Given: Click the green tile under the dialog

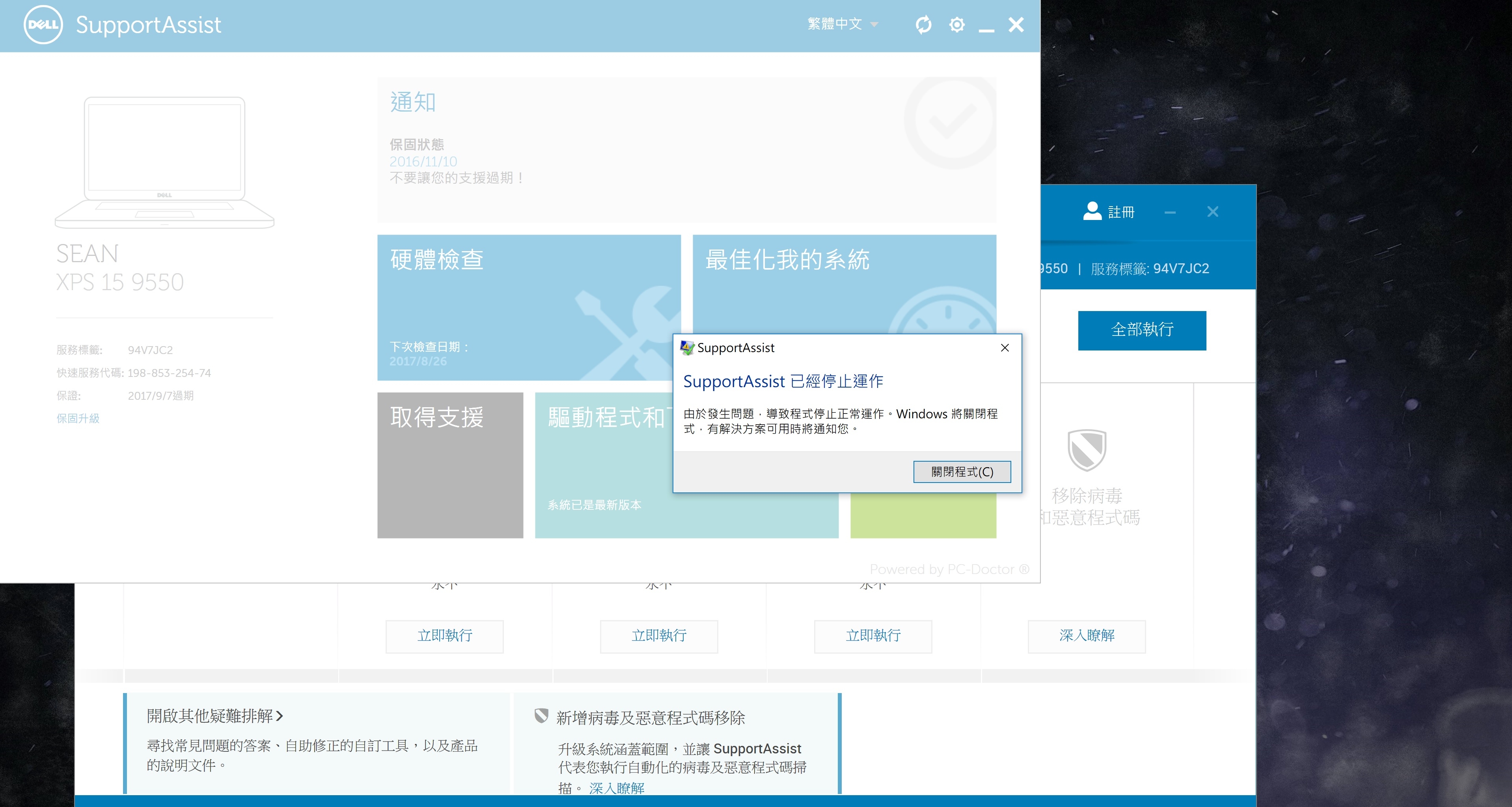Looking at the screenshot, I should pos(923,515).
